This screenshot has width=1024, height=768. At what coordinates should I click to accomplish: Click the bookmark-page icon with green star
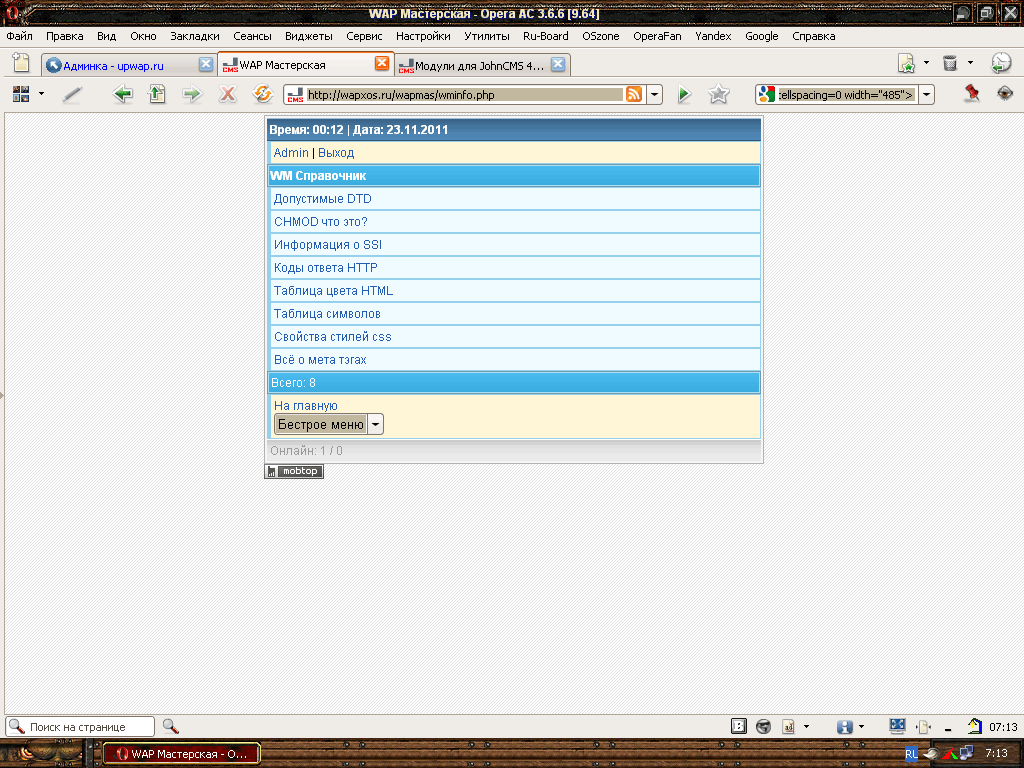906,63
